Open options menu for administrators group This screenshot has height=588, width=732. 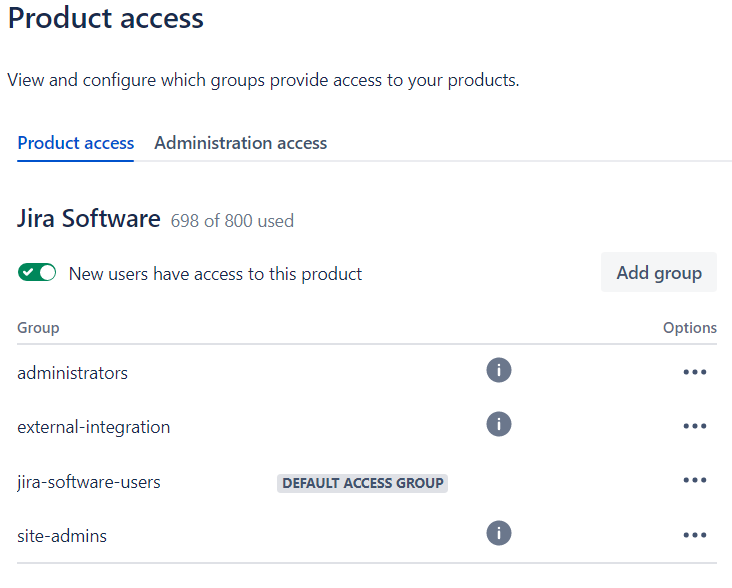695,372
